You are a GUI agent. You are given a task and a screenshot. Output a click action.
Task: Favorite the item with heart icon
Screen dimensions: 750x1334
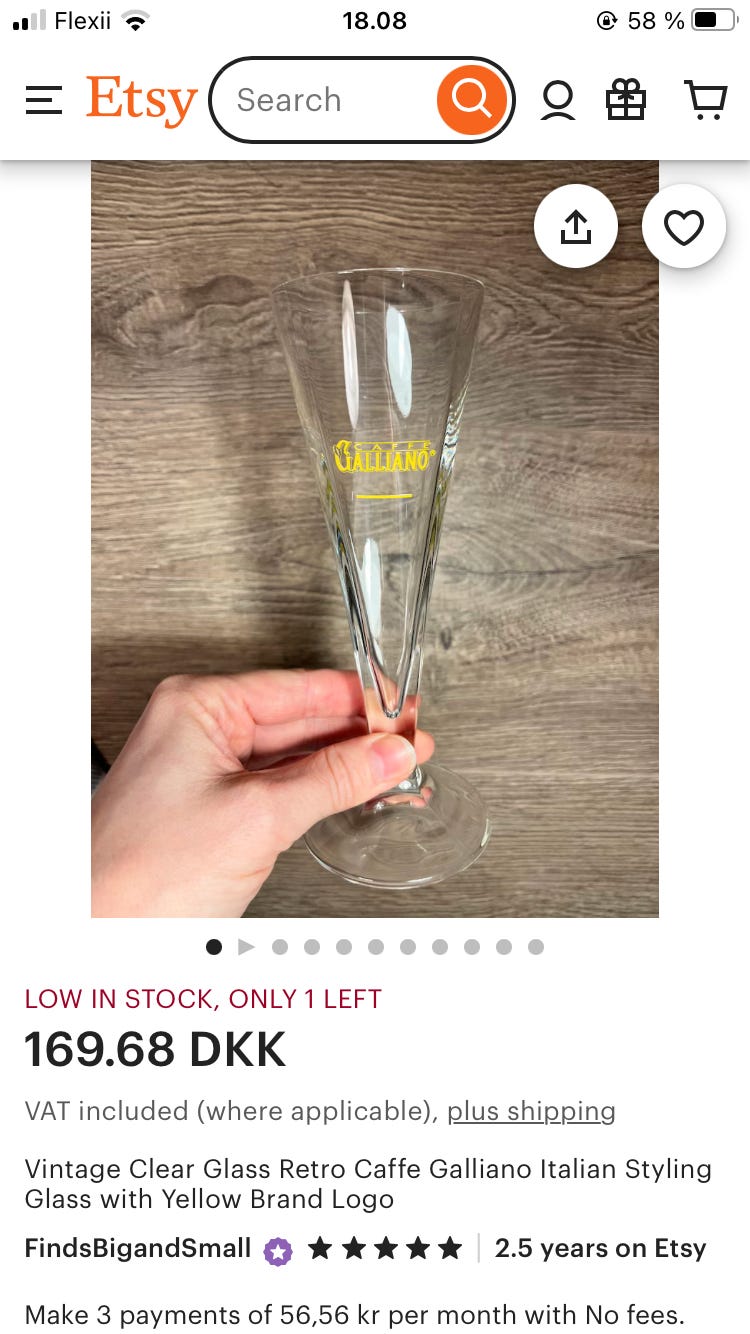tap(684, 227)
